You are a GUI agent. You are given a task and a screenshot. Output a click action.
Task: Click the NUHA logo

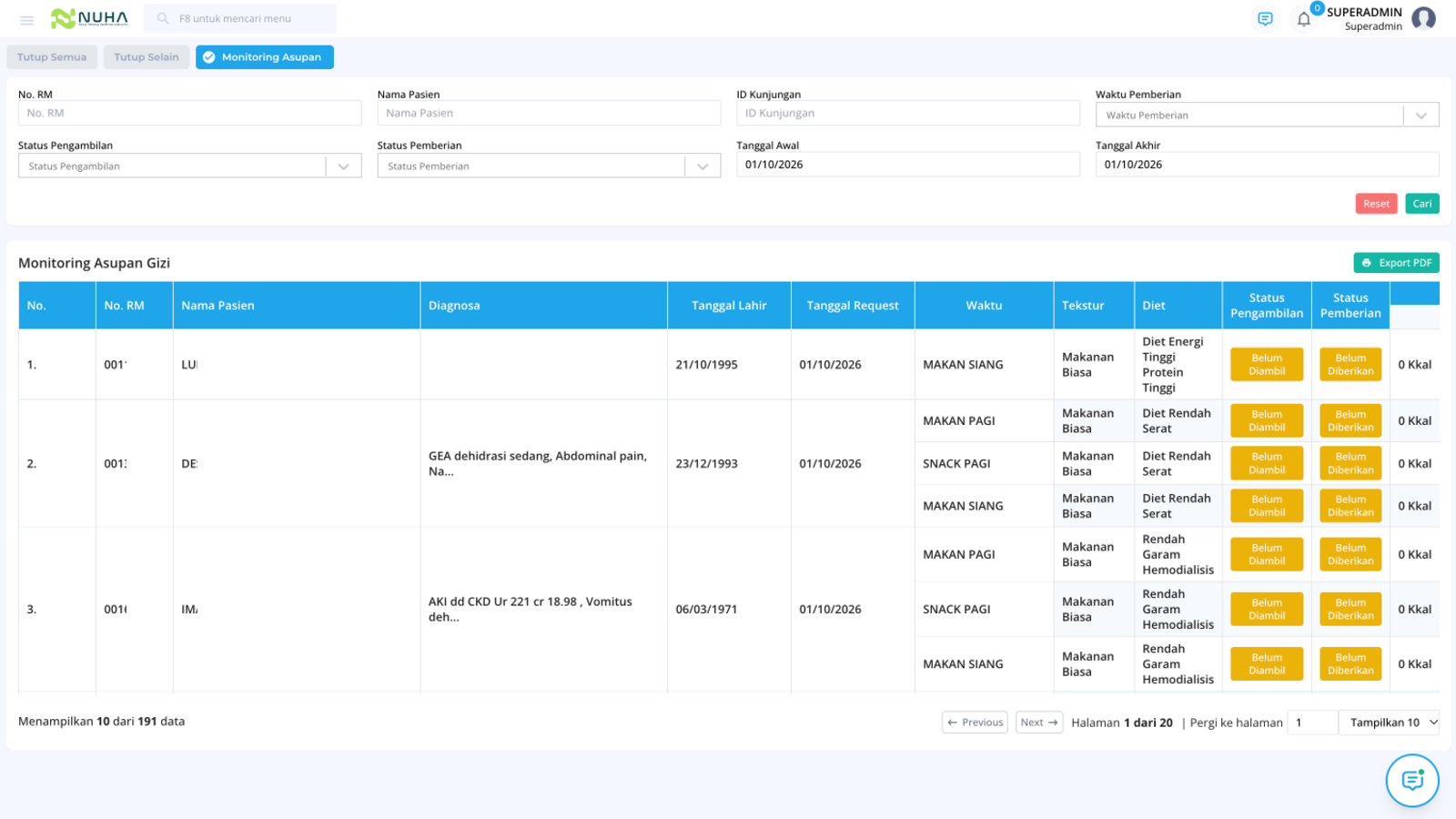(89, 18)
